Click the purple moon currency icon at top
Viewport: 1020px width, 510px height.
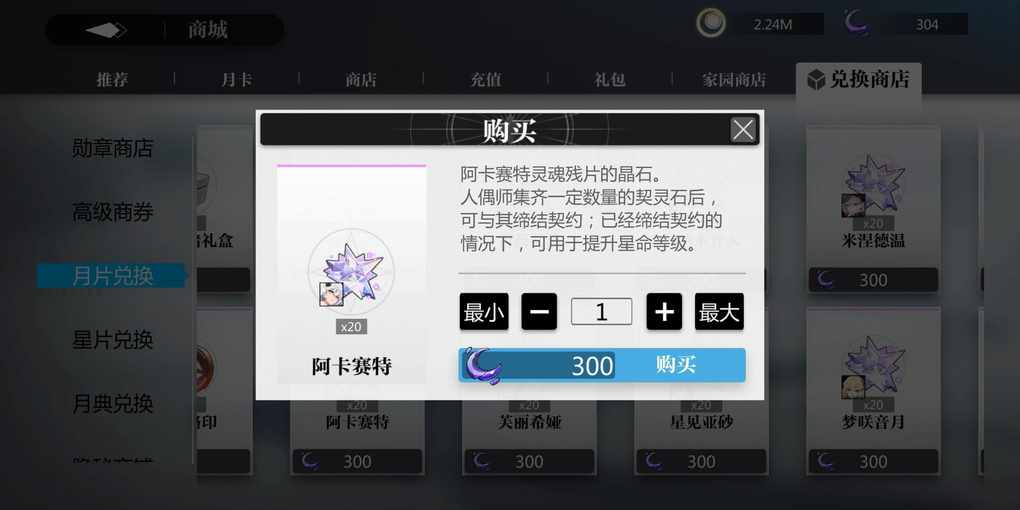click(x=857, y=23)
